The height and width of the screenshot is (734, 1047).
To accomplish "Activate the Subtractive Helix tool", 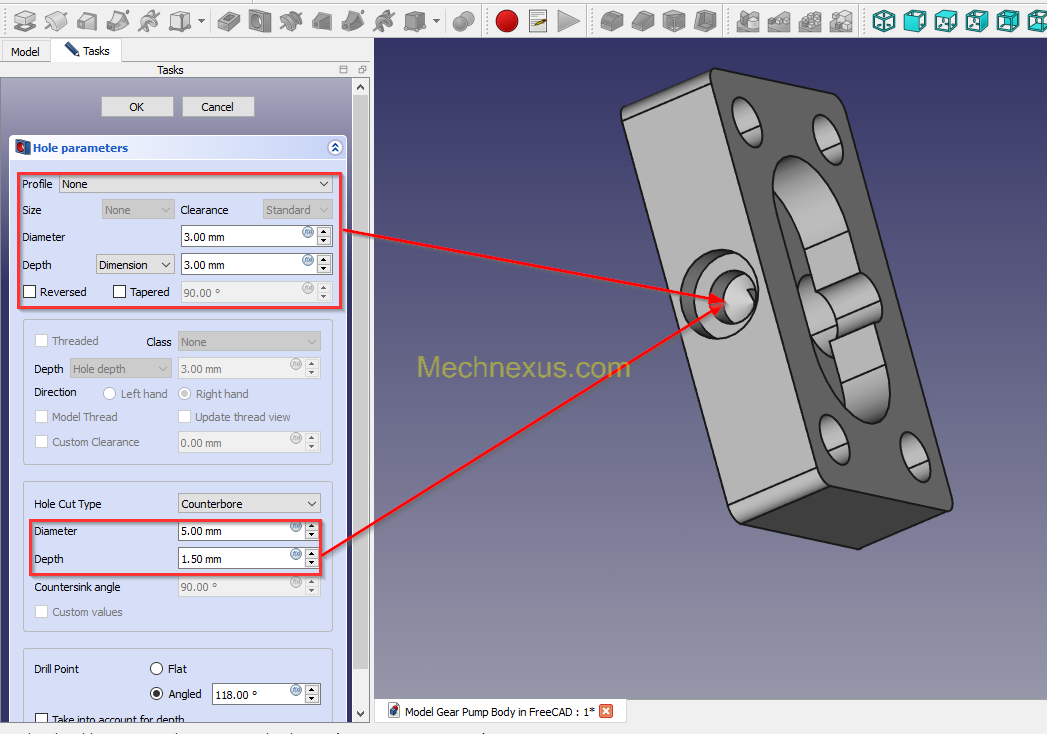I will click(384, 21).
